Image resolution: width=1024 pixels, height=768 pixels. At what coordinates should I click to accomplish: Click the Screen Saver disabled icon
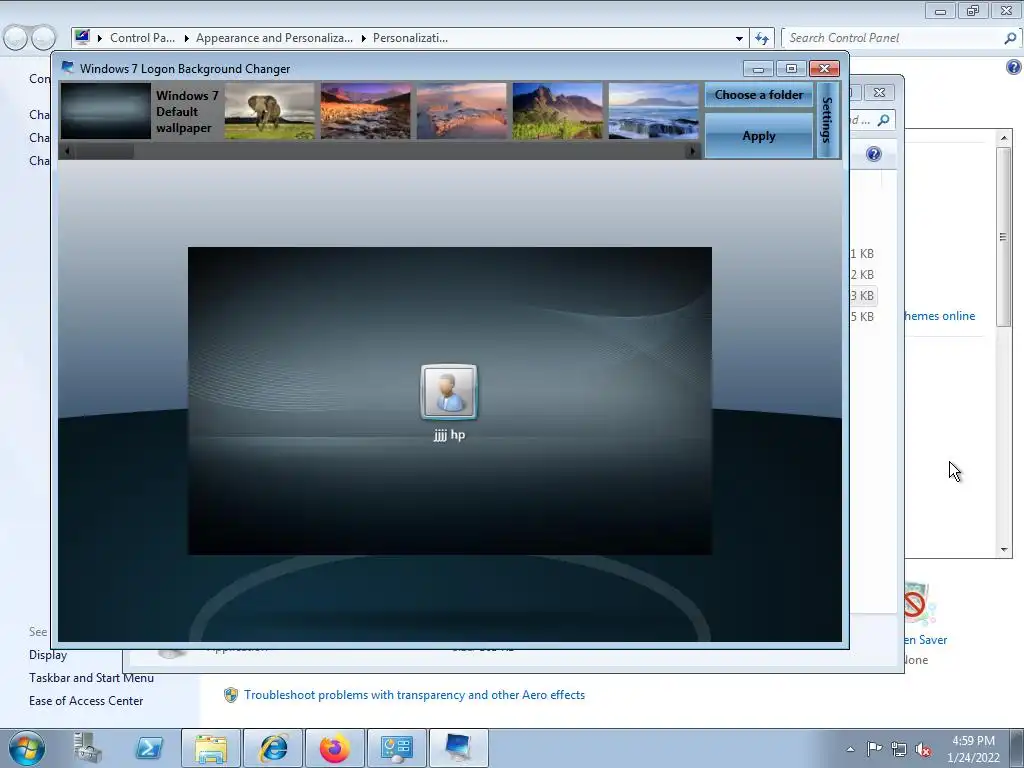[919, 604]
